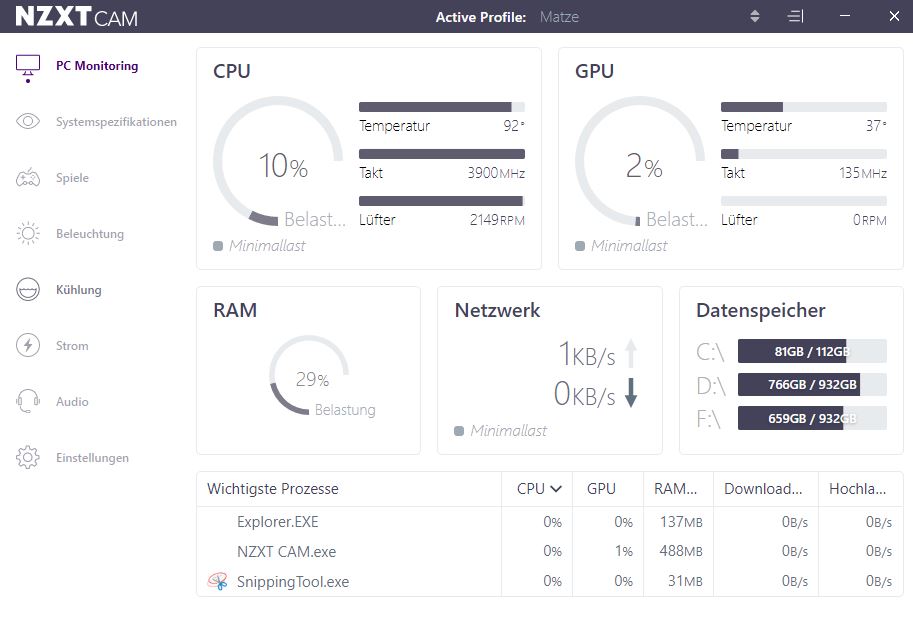Click the CPU Temperatur bar
913x633 pixels.
pos(442,107)
